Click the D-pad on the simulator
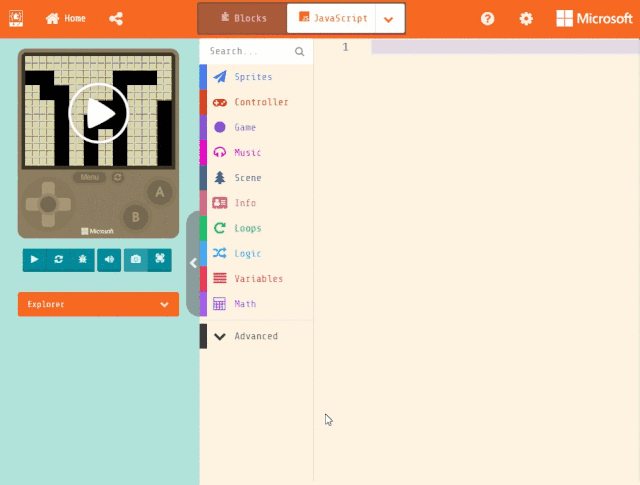640x485 pixels. [x=48, y=204]
